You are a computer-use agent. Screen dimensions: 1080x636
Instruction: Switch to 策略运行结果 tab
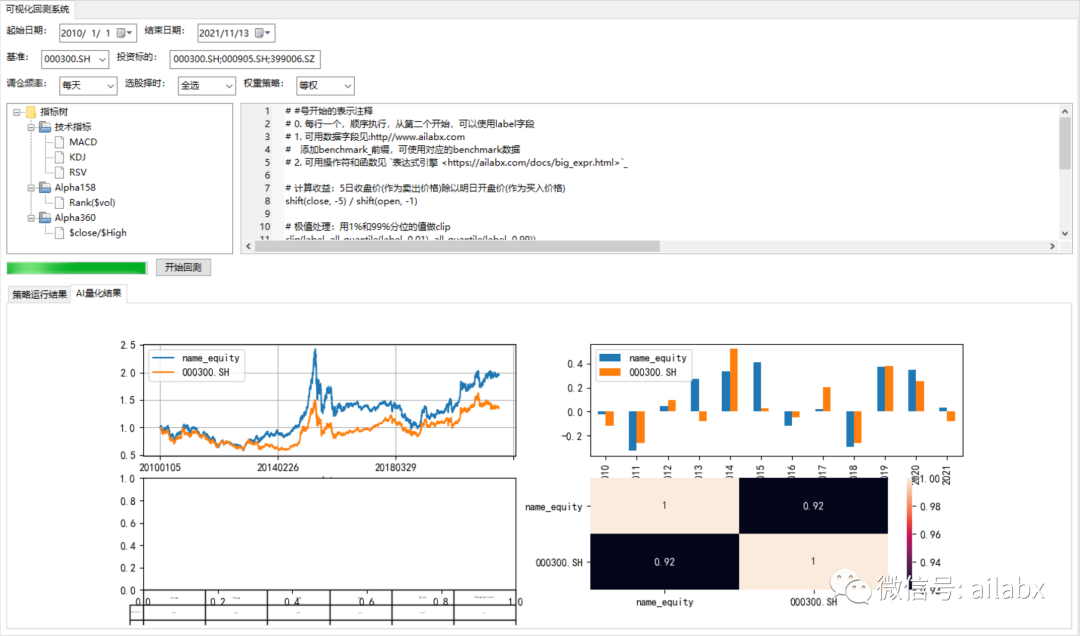click(39, 294)
